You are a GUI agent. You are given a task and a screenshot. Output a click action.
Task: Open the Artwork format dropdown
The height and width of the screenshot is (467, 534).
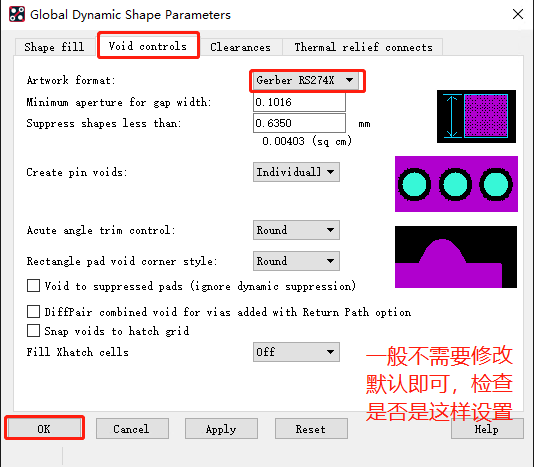point(306,80)
